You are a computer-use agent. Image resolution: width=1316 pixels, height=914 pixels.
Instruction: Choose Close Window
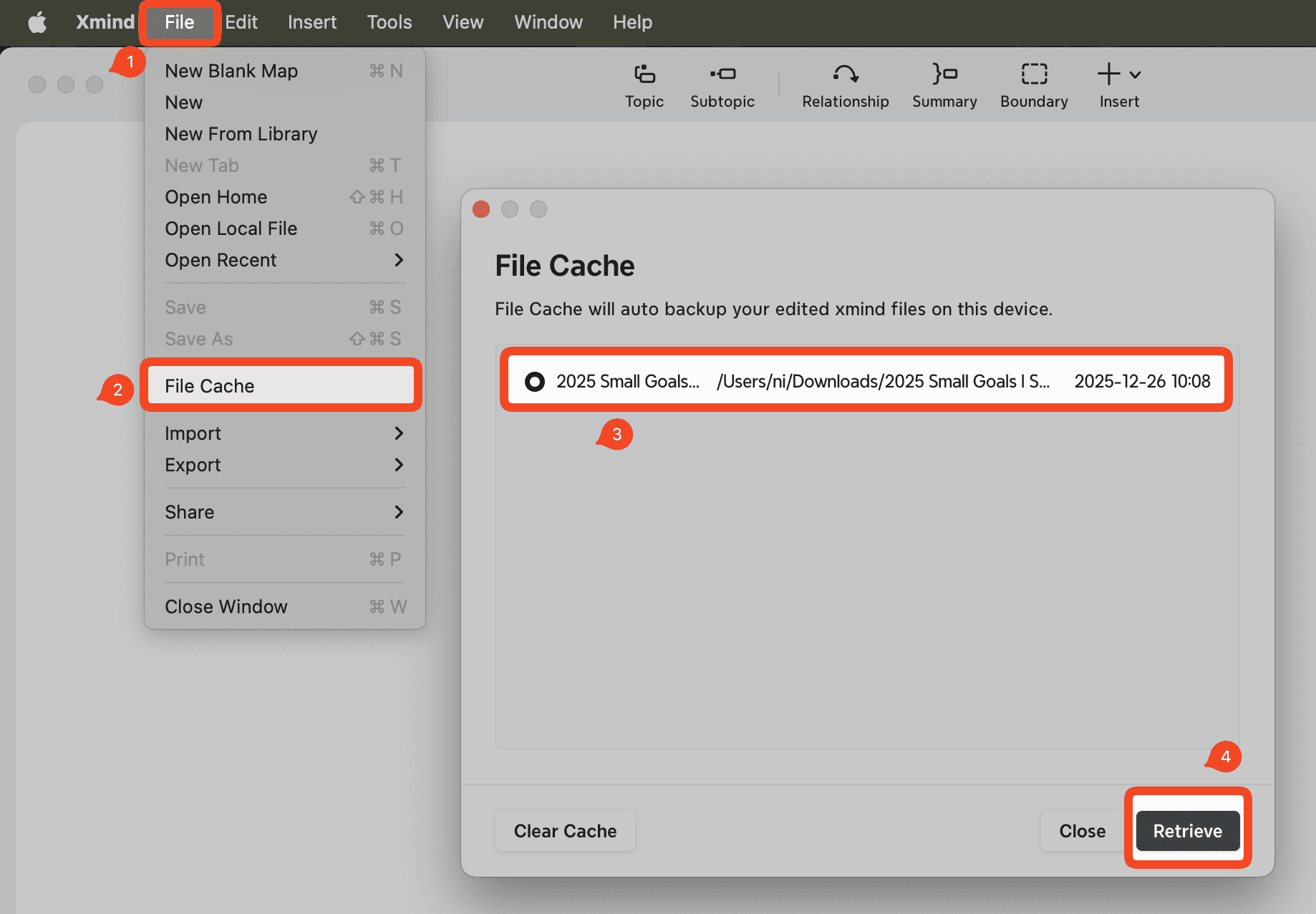tap(284, 607)
